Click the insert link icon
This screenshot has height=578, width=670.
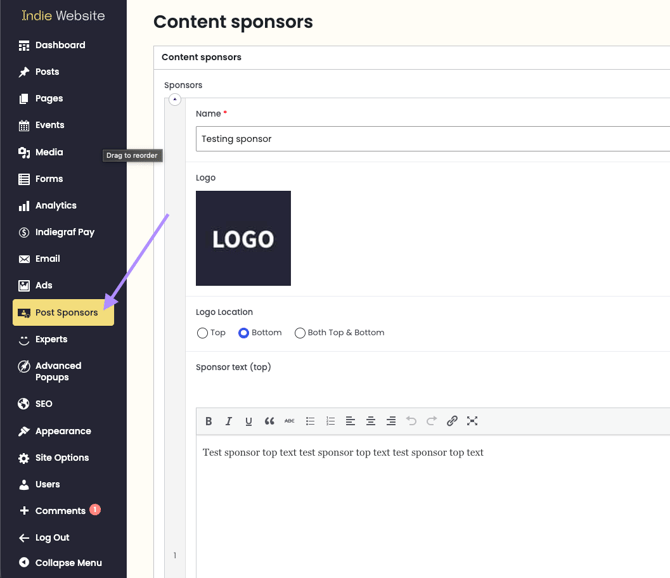(x=452, y=421)
